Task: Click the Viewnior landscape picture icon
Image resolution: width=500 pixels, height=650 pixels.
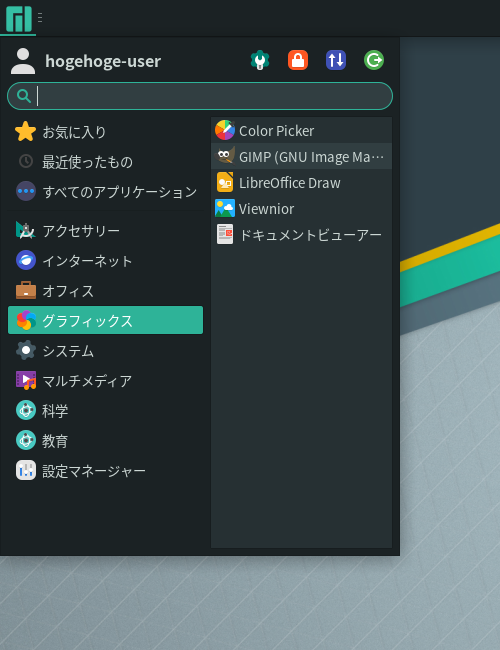Action: coord(225,209)
